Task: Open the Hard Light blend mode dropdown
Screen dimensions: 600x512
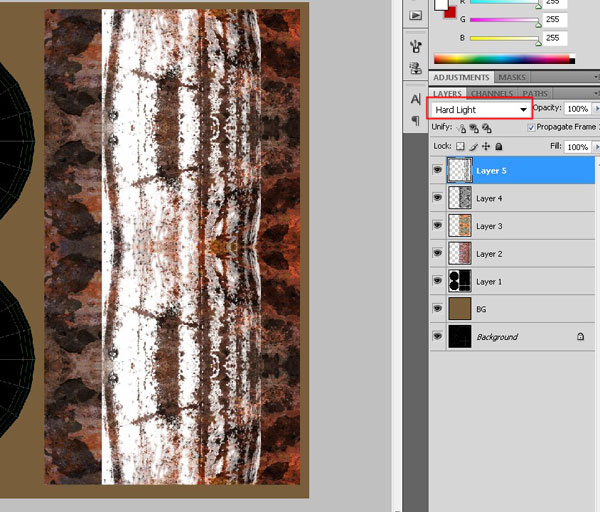Action: click(479, 109)
